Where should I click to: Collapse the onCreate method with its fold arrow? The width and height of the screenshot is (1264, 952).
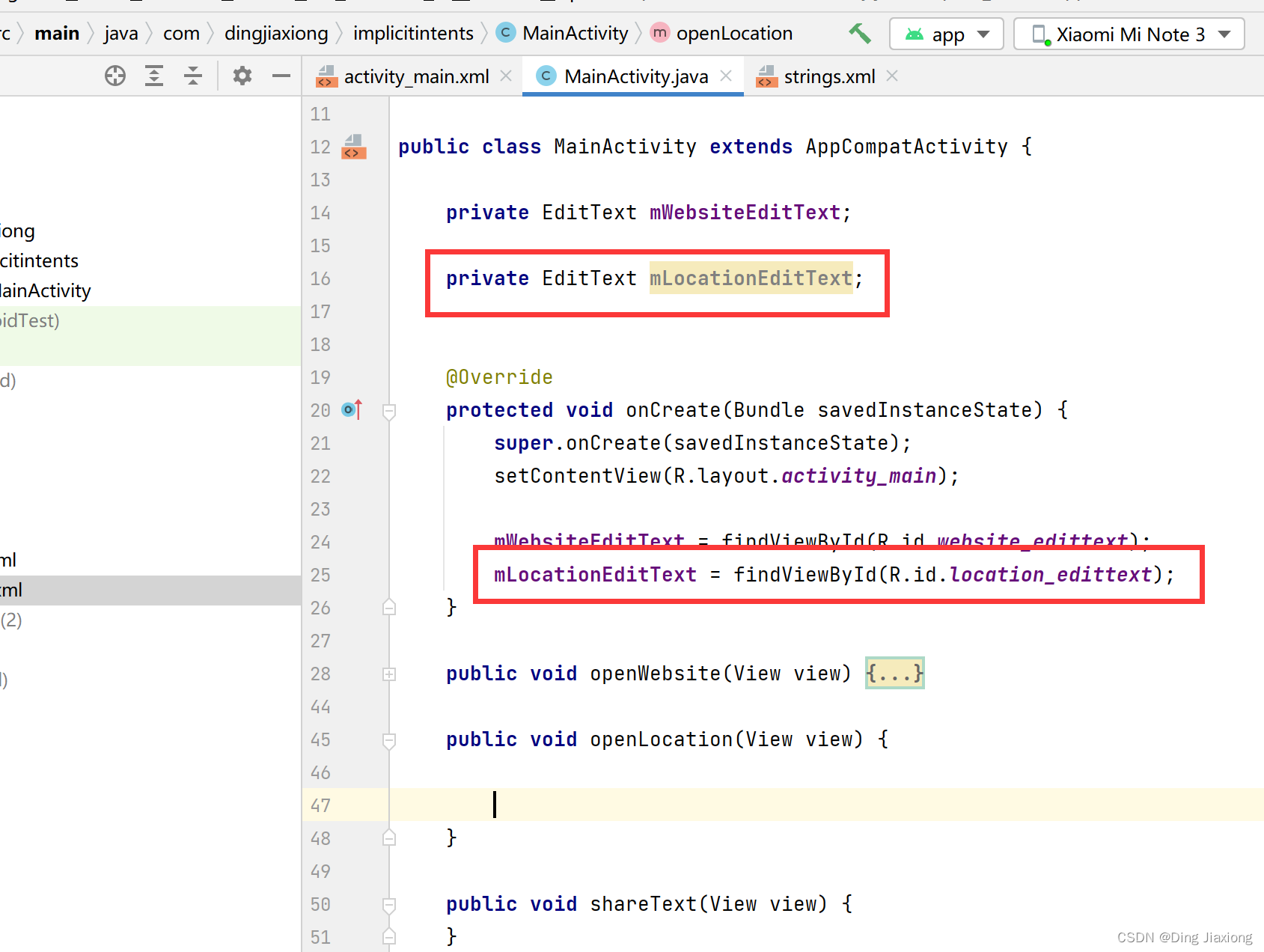click(x=388, y=409)
